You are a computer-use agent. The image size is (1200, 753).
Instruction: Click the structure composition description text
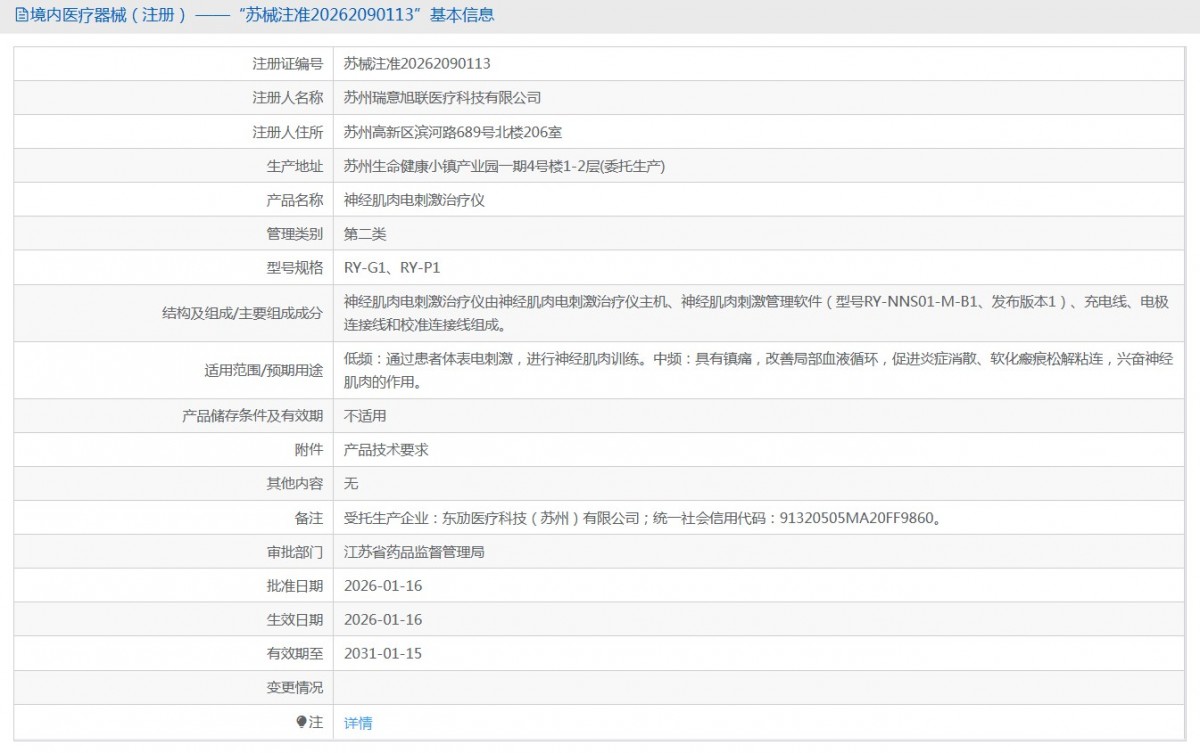(758, 313)
